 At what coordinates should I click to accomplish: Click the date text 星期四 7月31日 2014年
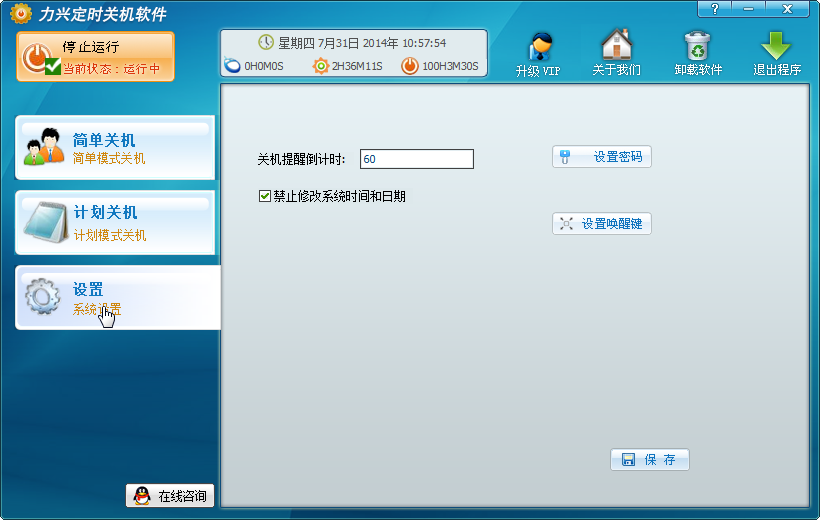[338, 43]
